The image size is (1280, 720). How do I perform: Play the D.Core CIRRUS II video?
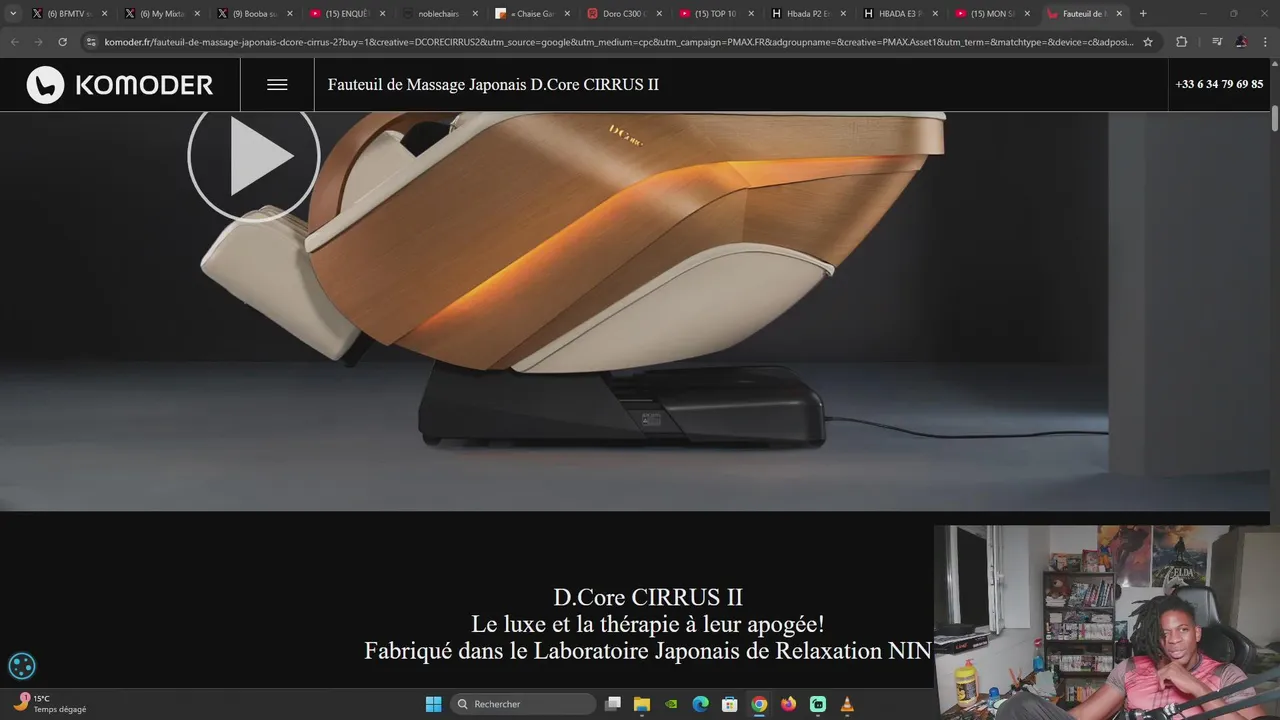tap(254, 158)
